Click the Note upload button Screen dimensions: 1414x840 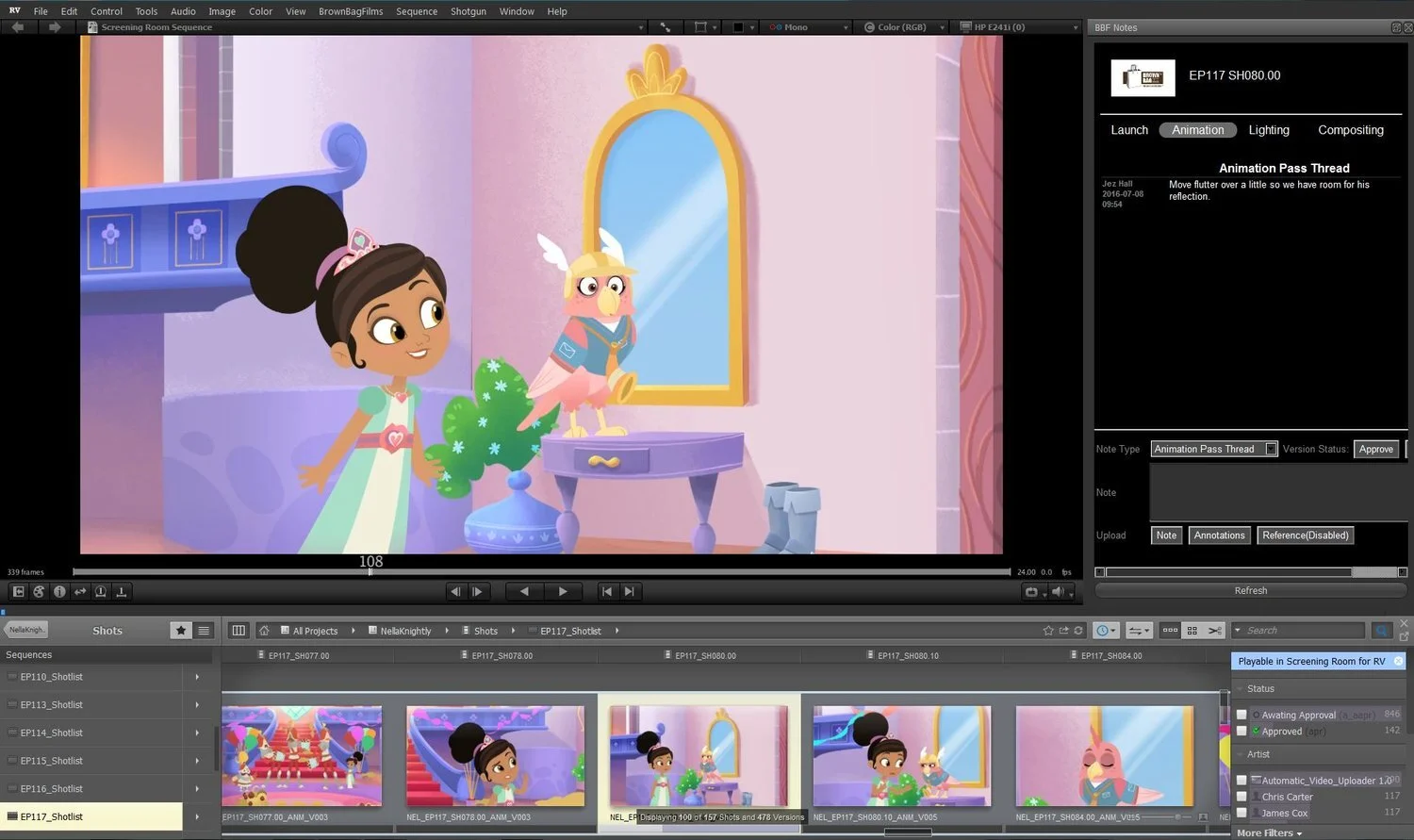[x=1166, y=535]
